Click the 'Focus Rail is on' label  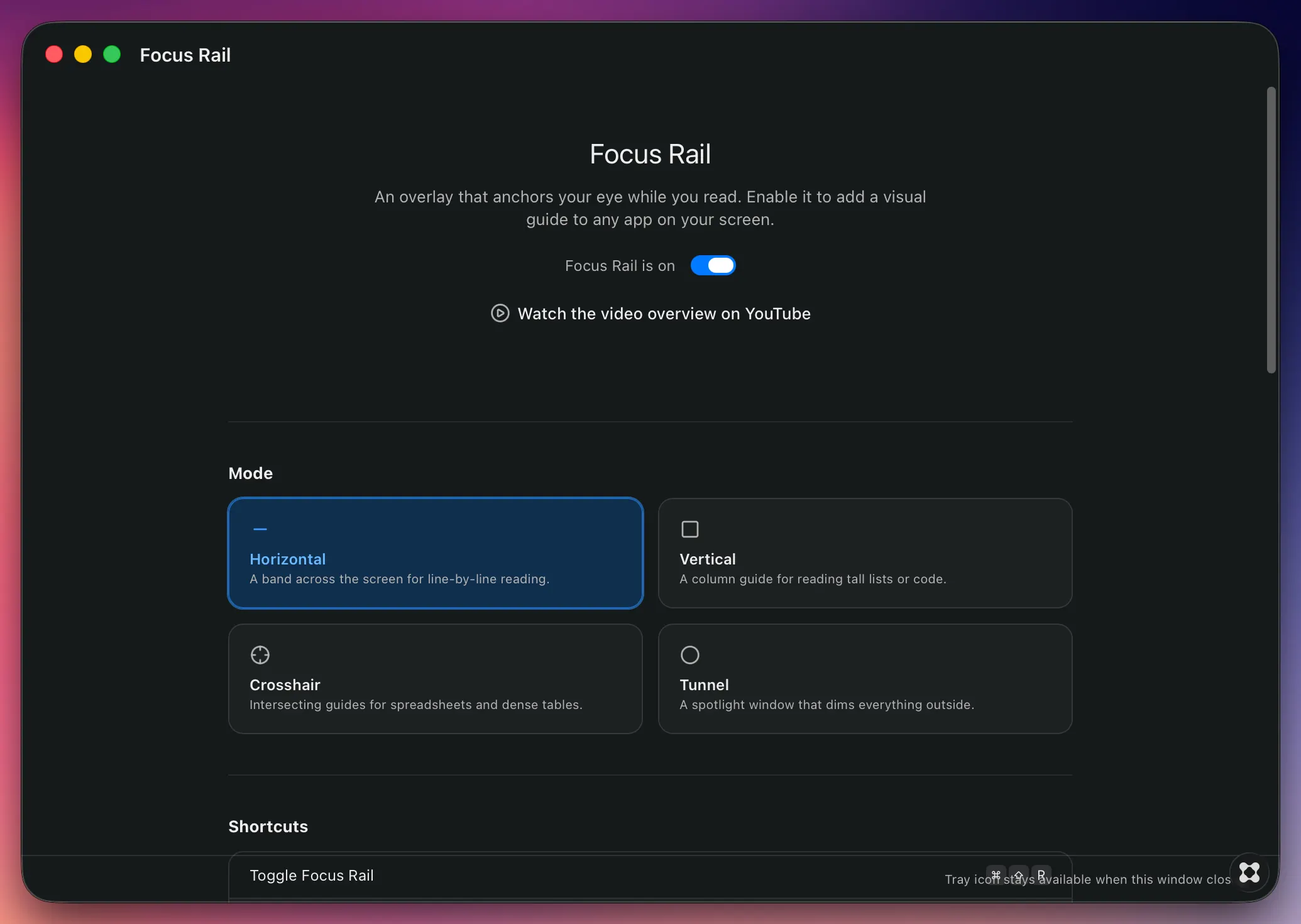pyautogui.click(x=620, y=266)
